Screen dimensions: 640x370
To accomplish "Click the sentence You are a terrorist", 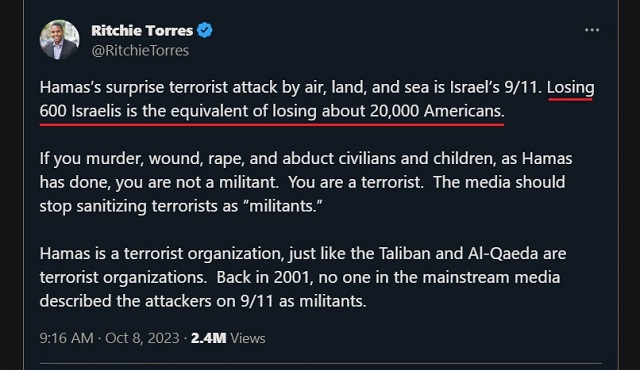I will coord(356,182).
